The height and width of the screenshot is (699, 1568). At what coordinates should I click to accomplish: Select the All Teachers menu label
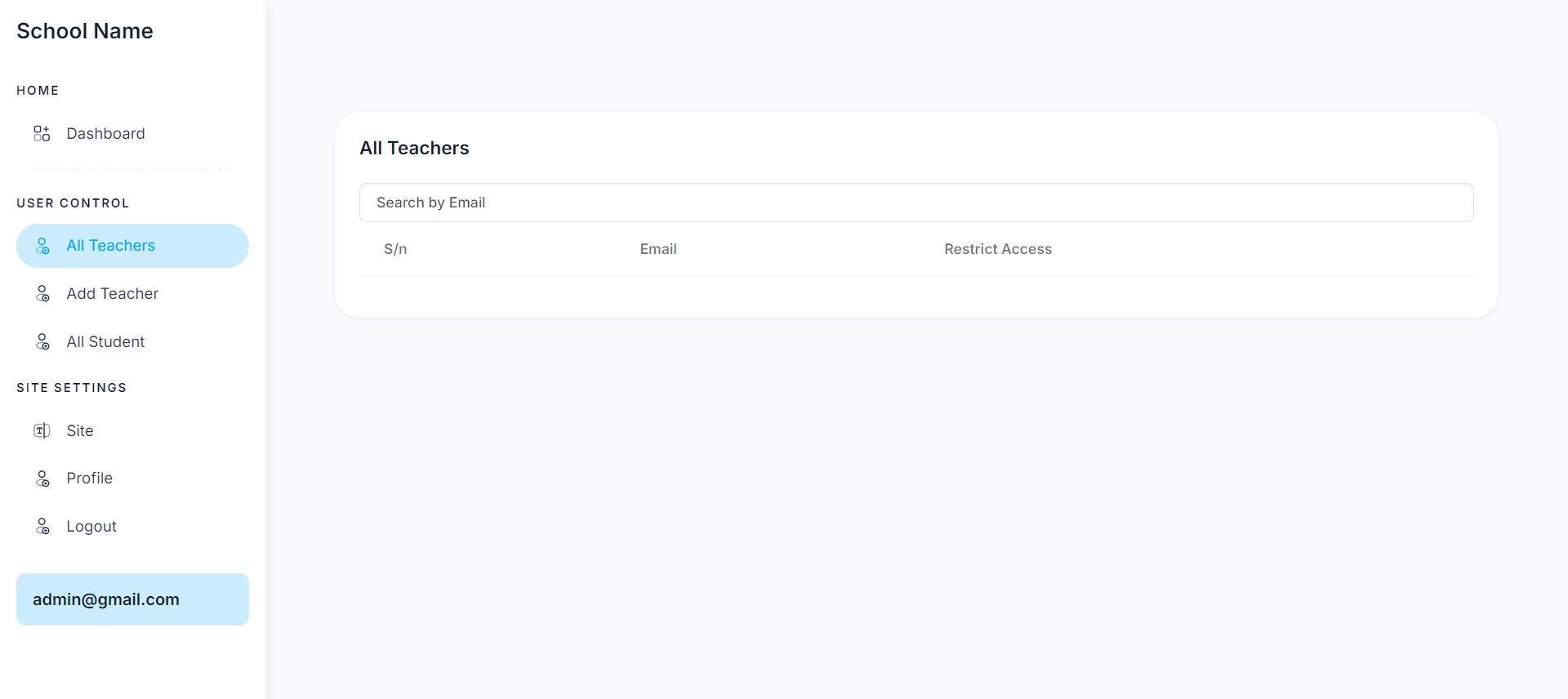tap(110, 246)
